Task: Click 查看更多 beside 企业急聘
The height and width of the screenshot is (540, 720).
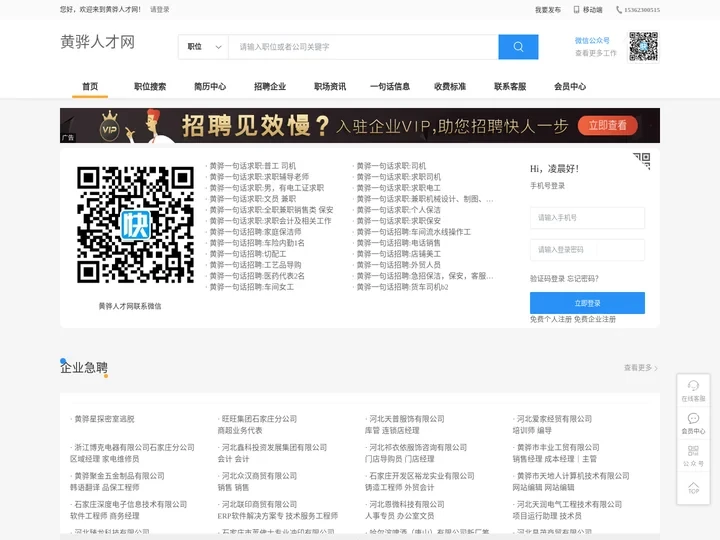Action: pos(641,368)
